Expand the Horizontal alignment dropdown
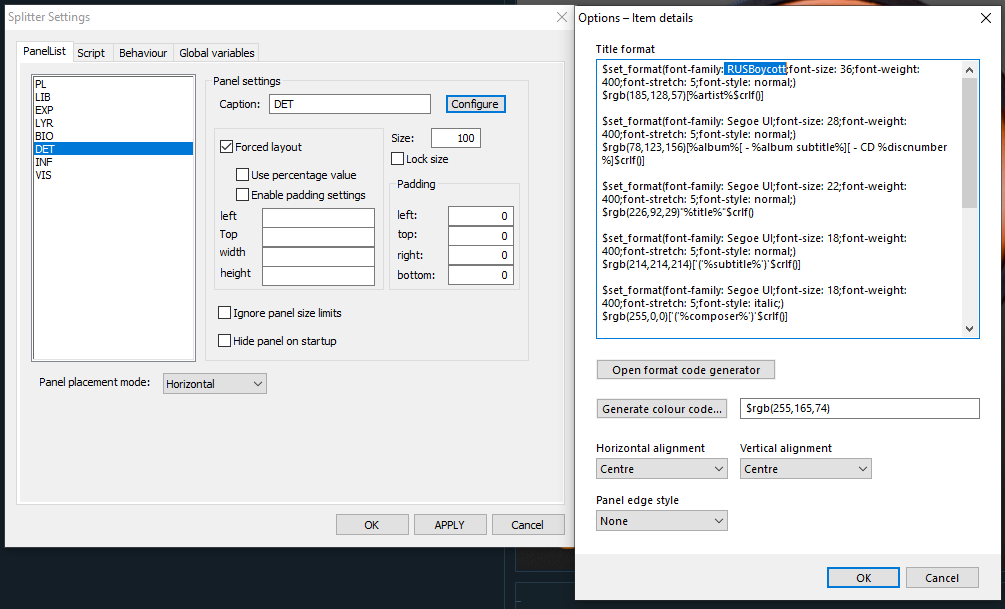Viewport: 1005px width, 609px height. coord(662,469)
